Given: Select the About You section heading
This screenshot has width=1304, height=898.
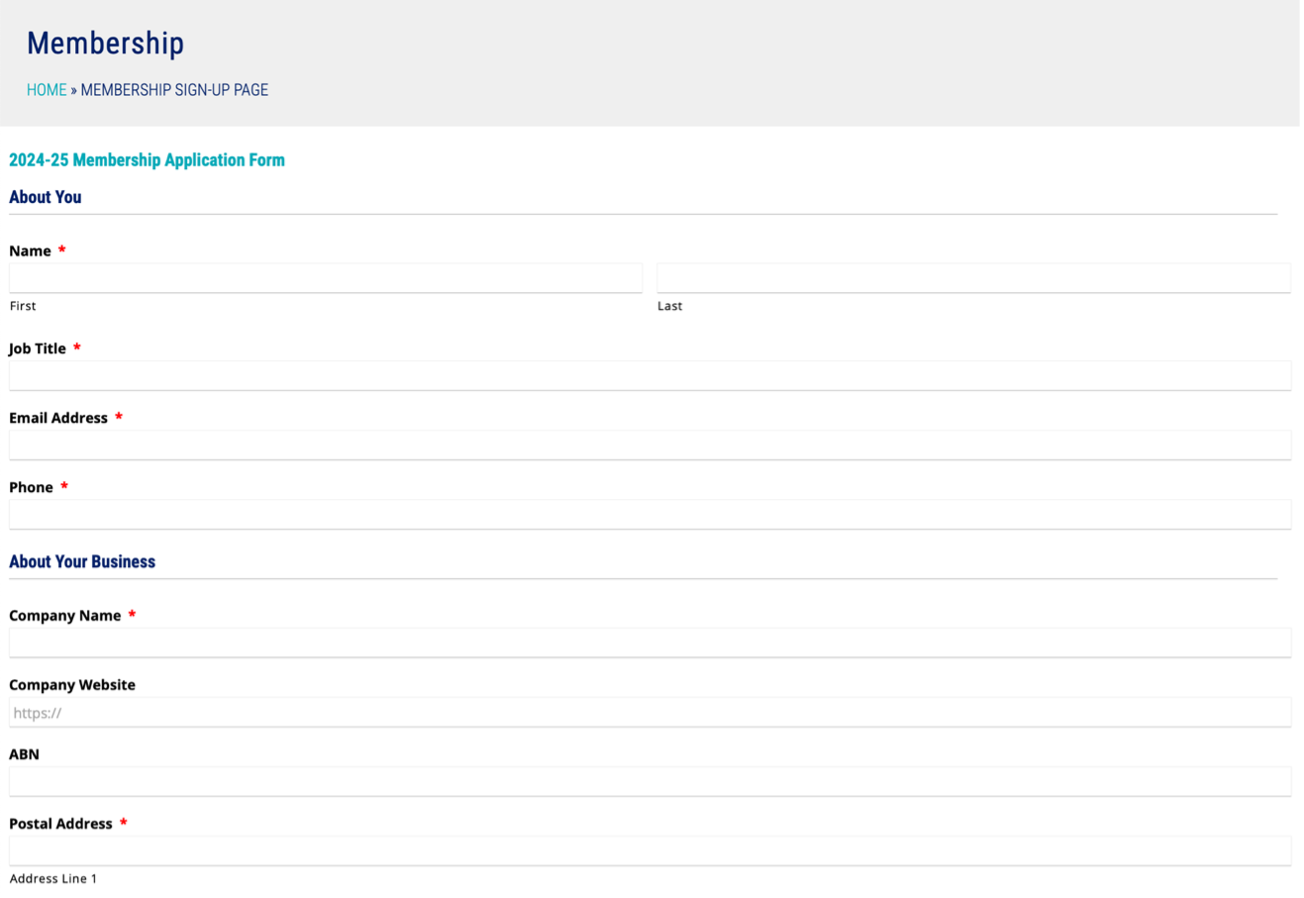Looking at the screenshot, I should (x=45, y=197).
